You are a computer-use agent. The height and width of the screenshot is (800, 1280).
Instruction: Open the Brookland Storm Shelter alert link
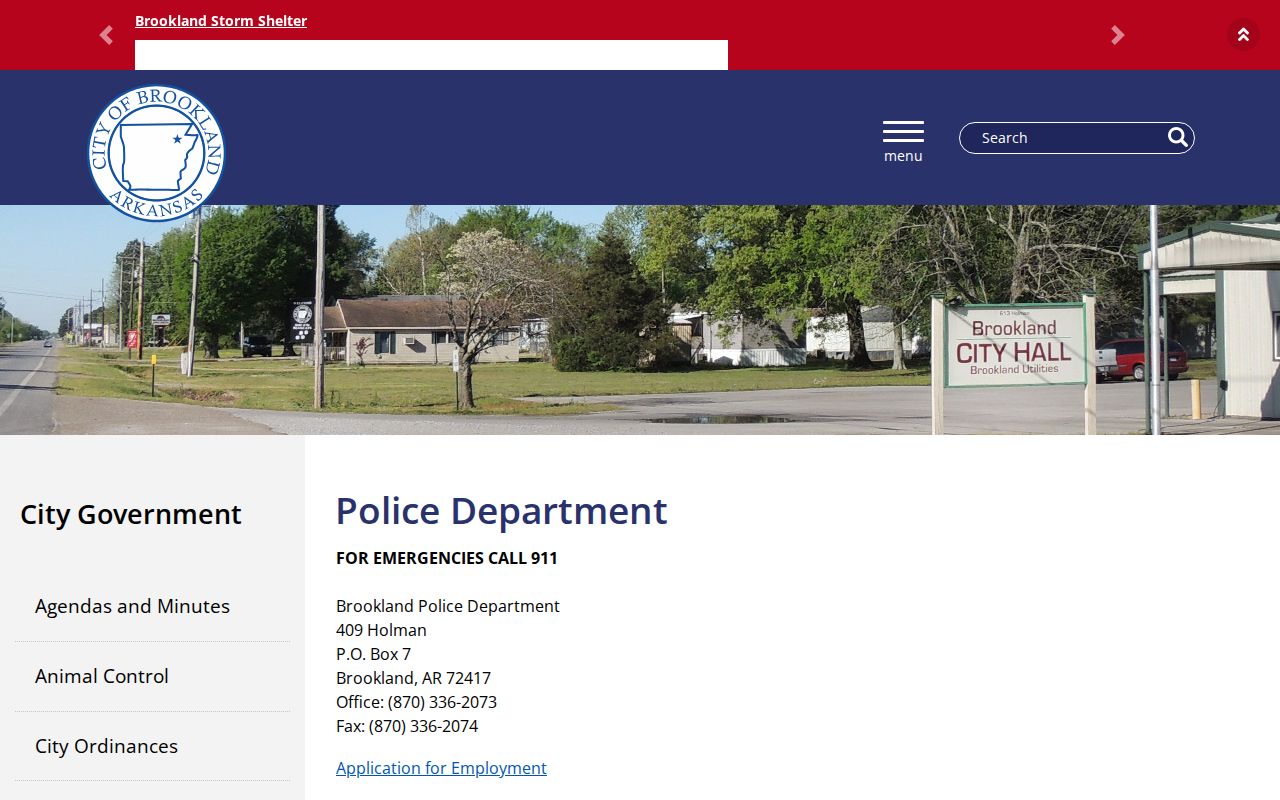(x=221, y=21)
